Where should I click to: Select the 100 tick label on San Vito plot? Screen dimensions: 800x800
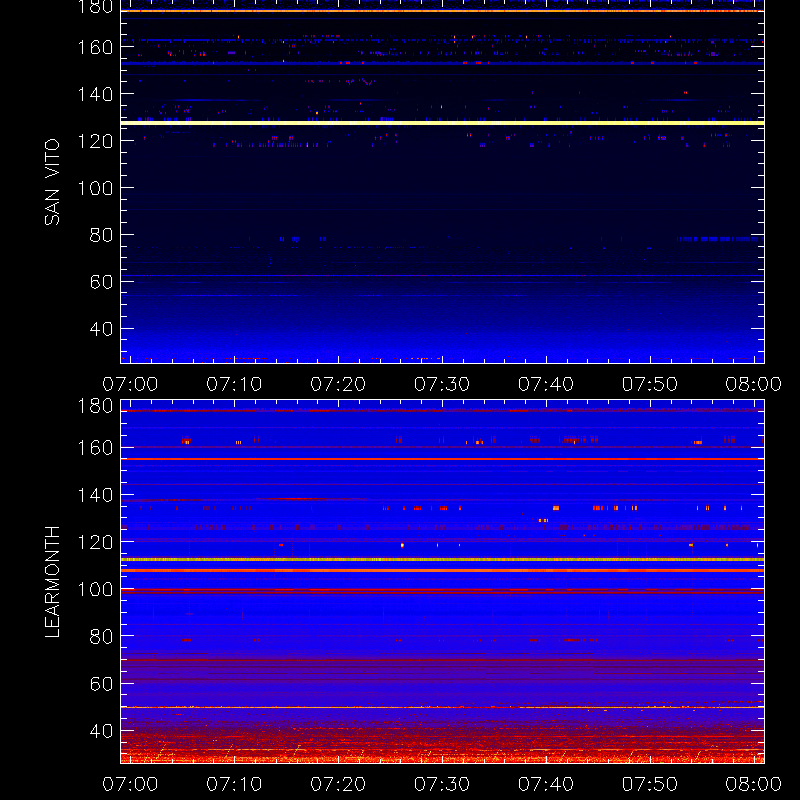click(x=95, y=188)
